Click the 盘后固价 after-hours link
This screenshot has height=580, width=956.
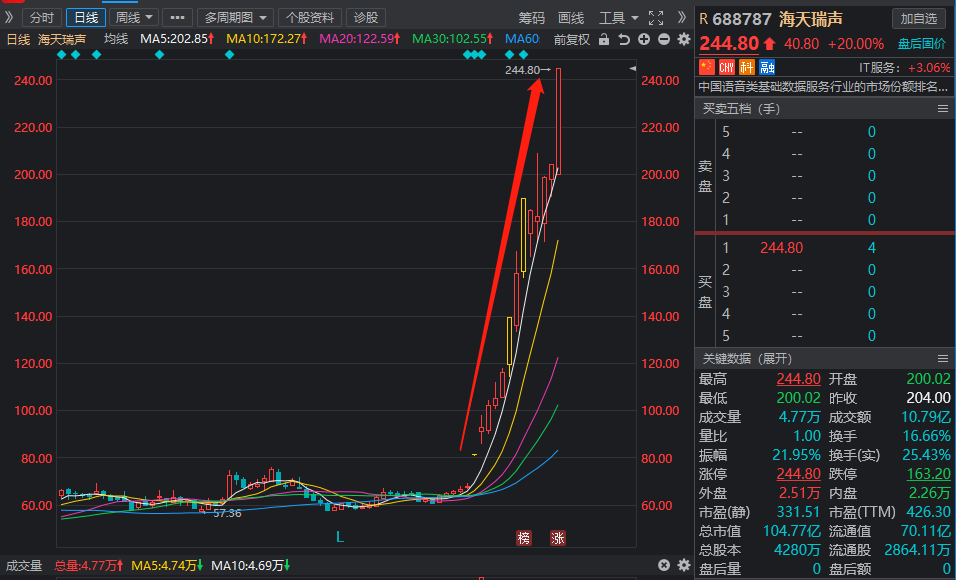[924, 44]
